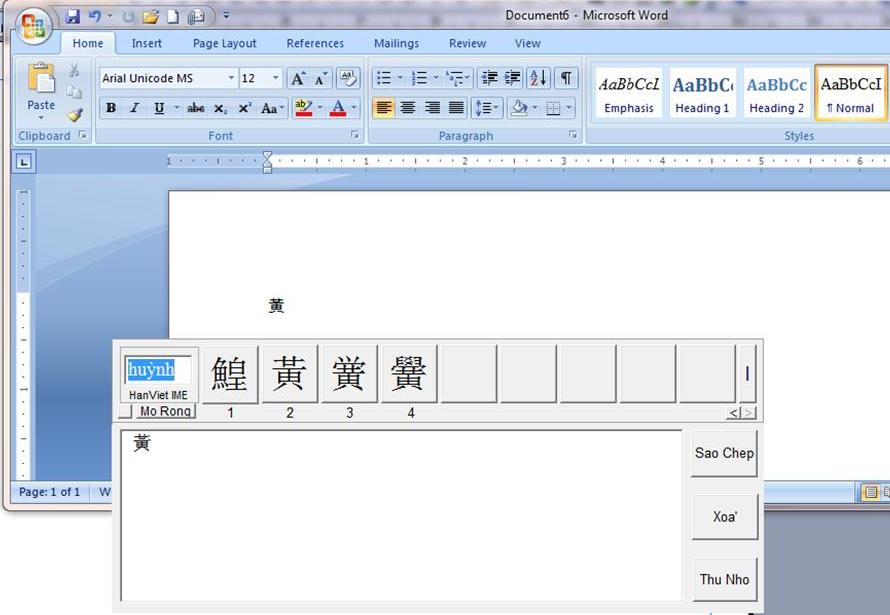Click the Open folder icon in Quick Access

pyautogui.click(x=150, y=16)
